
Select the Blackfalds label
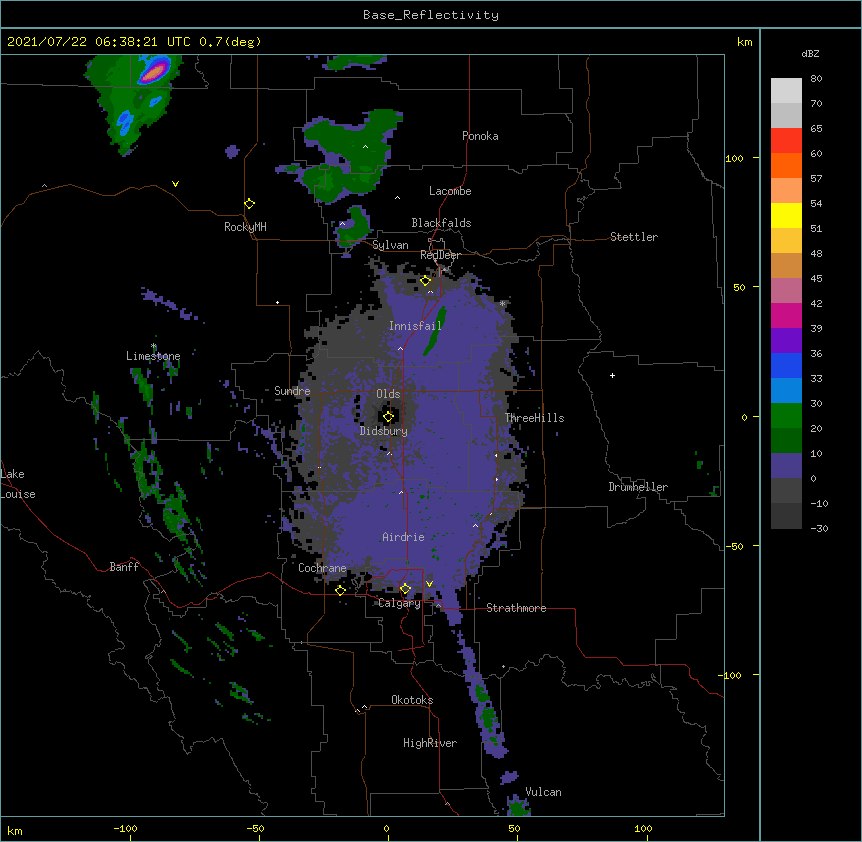pyautogui.click(x=441, y=223)
